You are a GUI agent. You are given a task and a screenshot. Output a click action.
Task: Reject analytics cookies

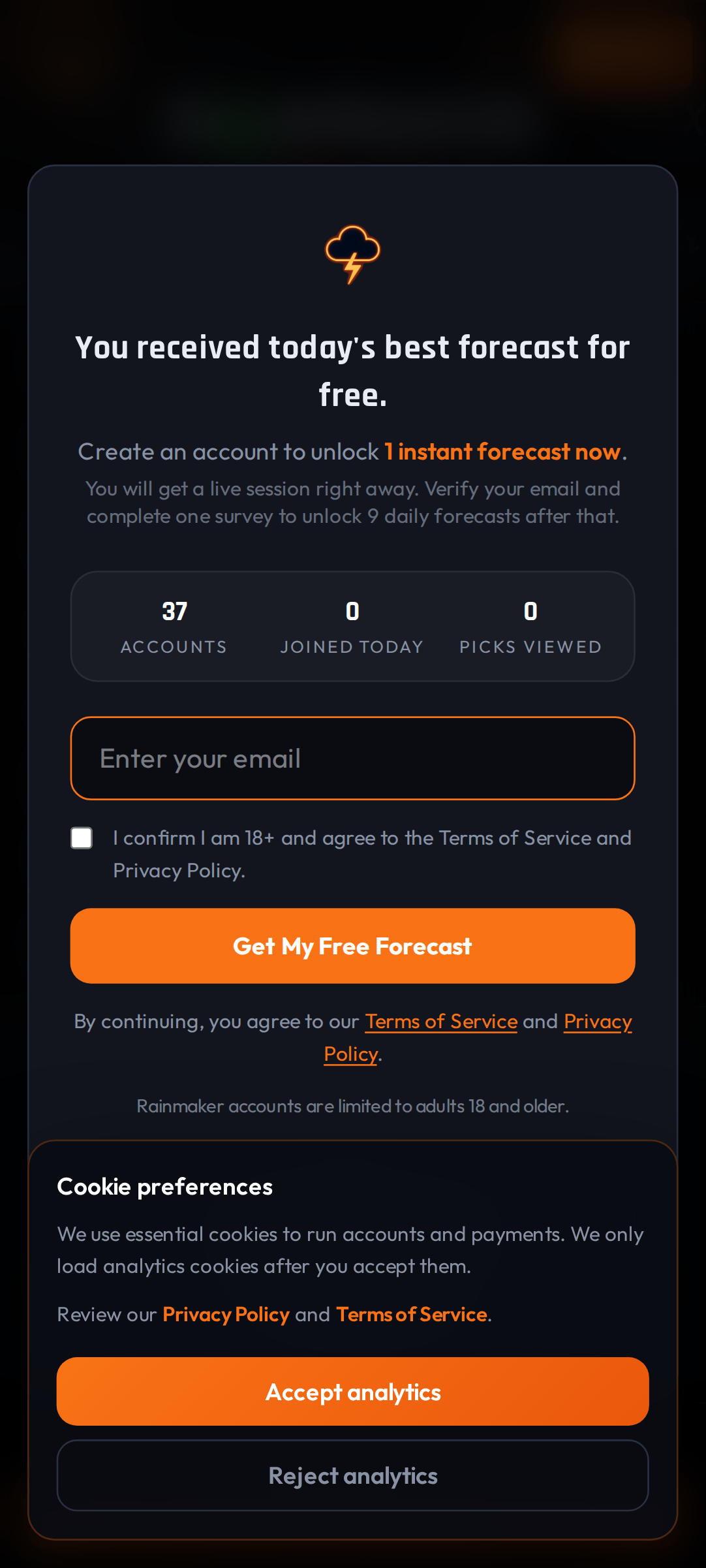(352, 1475)
